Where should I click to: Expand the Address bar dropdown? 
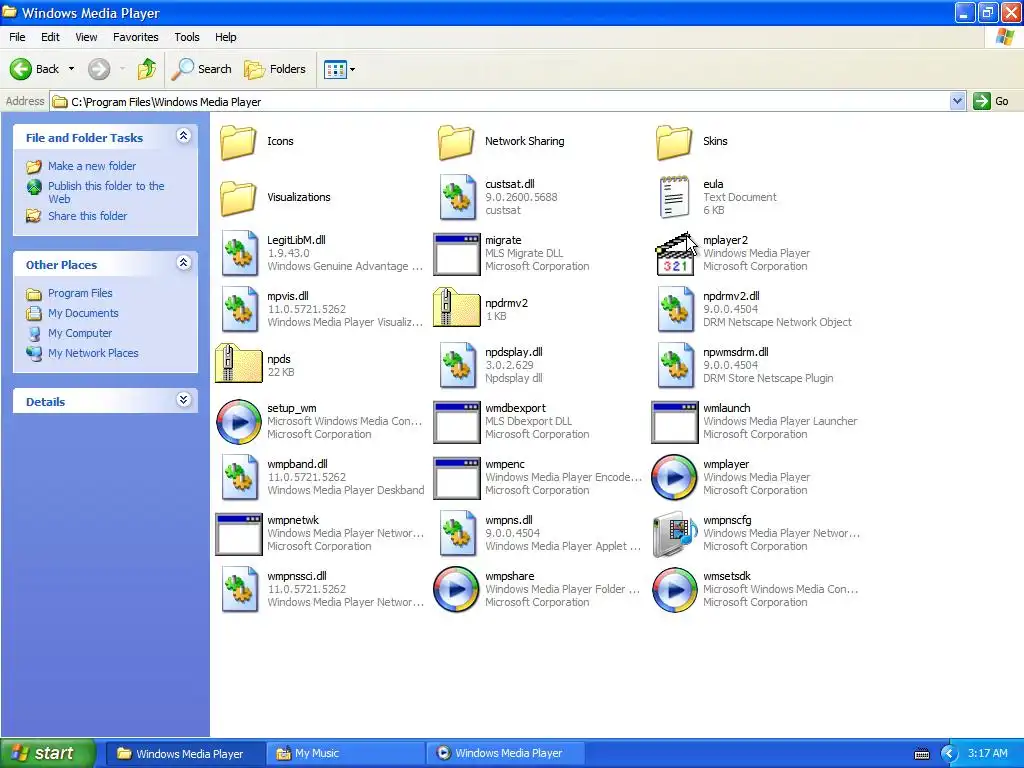[x=957, y=101]
